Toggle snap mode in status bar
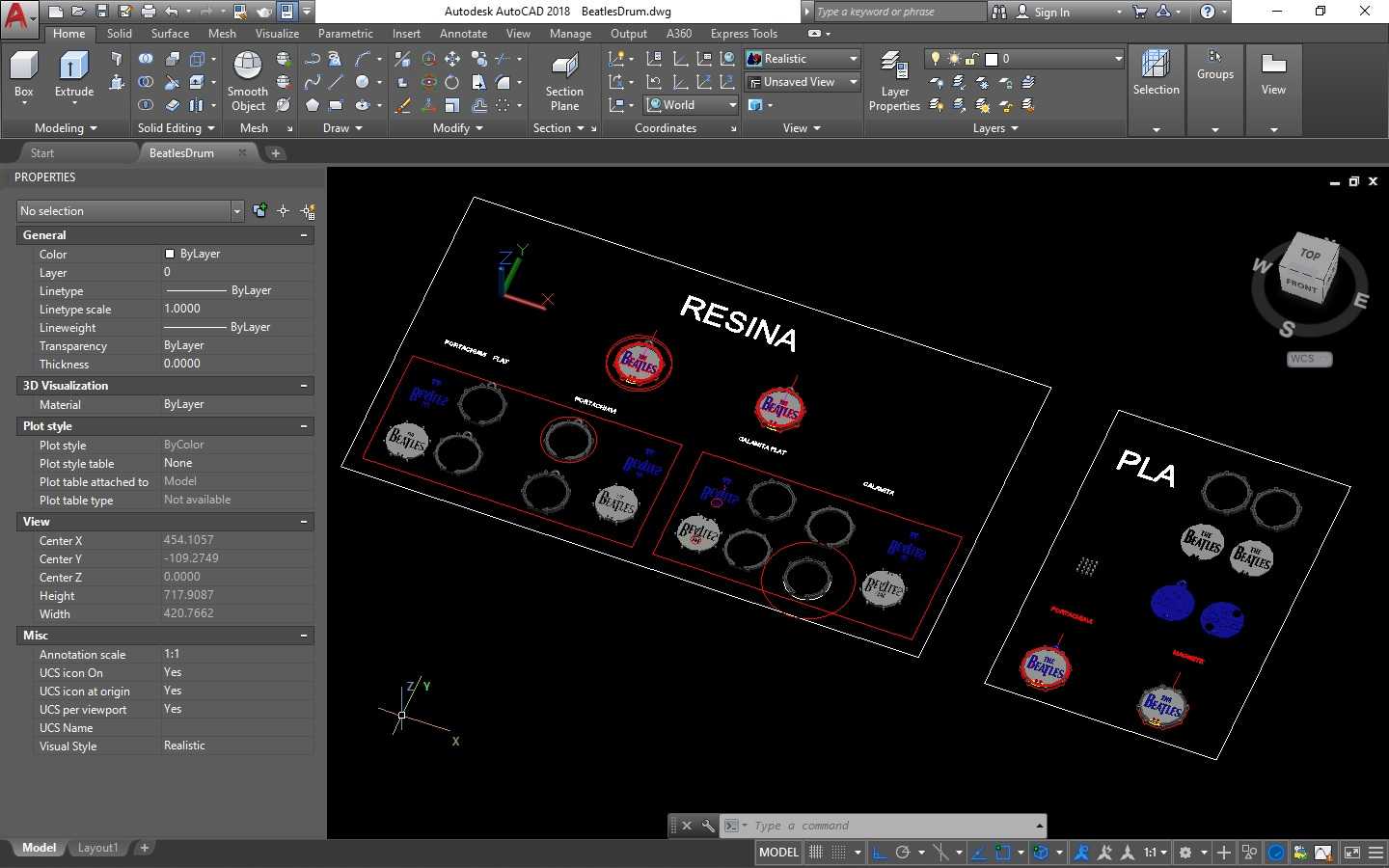Viewport: 1389px width, 868px height. (x=839, y=853)
